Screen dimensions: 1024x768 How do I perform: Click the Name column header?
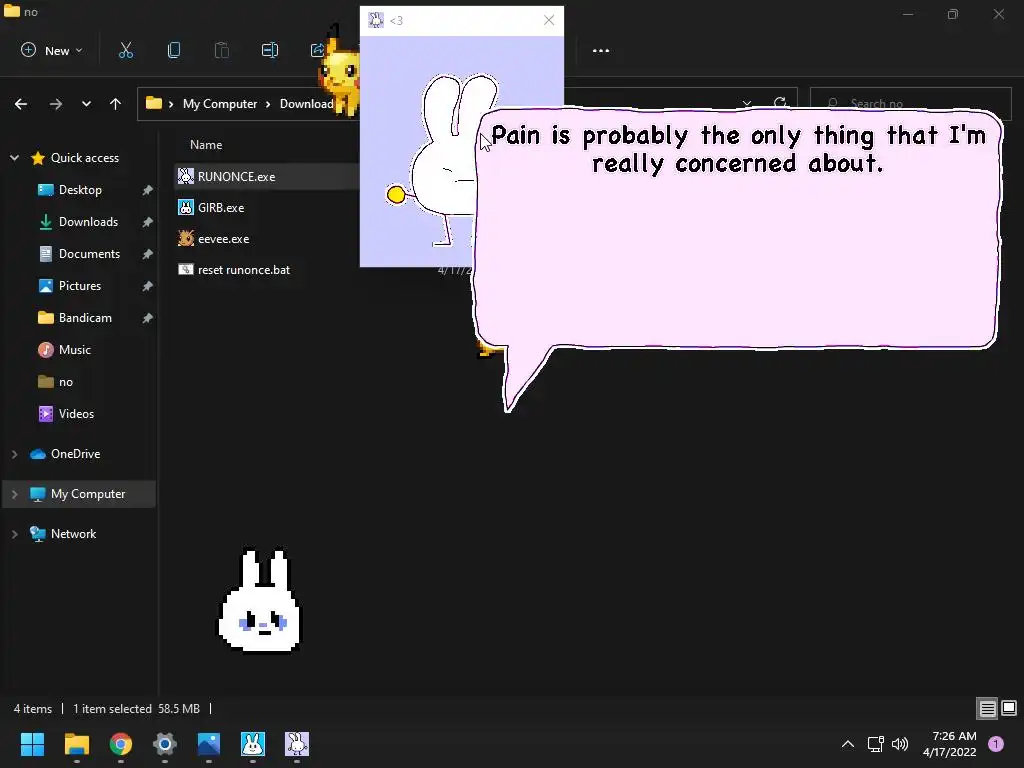206,145
